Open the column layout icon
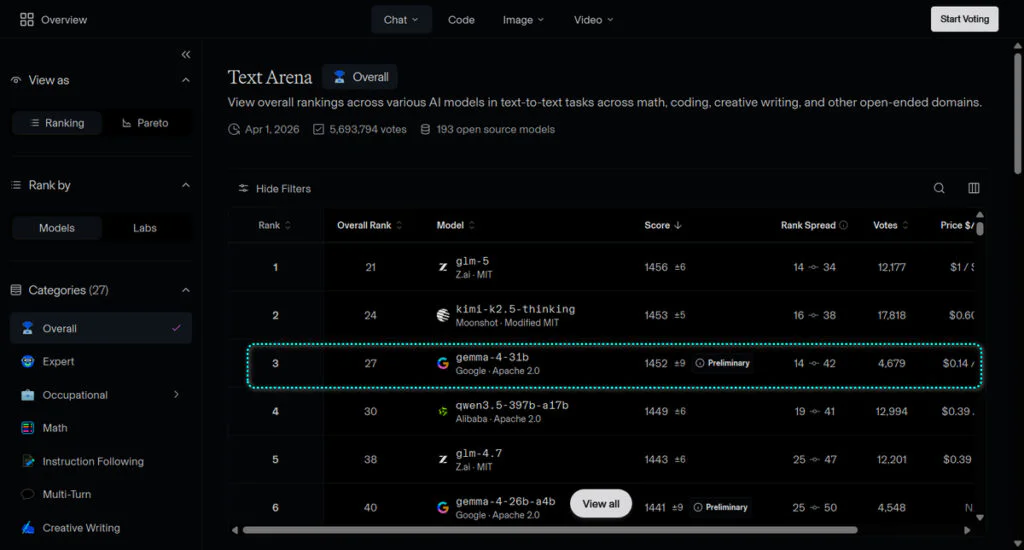1024x550 pixels. coord(974,188)
